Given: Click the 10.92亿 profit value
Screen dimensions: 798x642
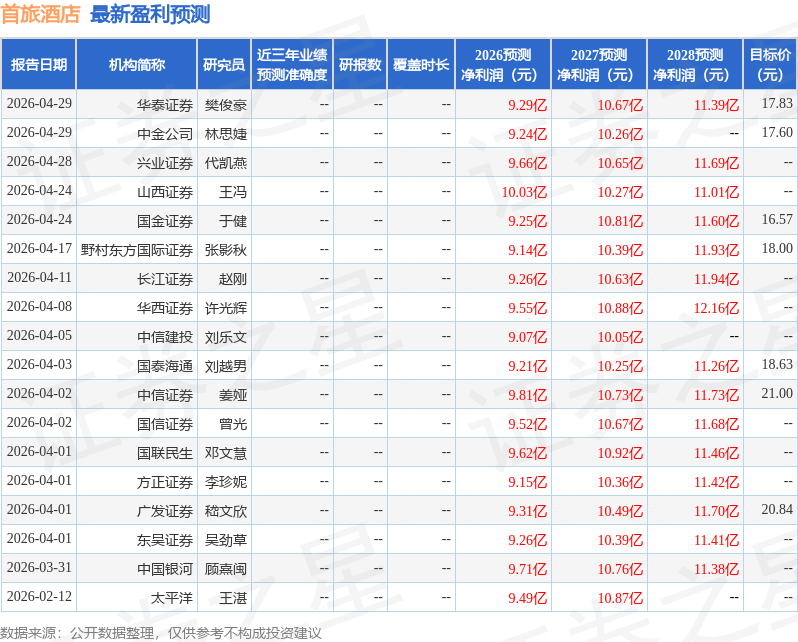Looking at the screenshot, I should pos(620,453).
